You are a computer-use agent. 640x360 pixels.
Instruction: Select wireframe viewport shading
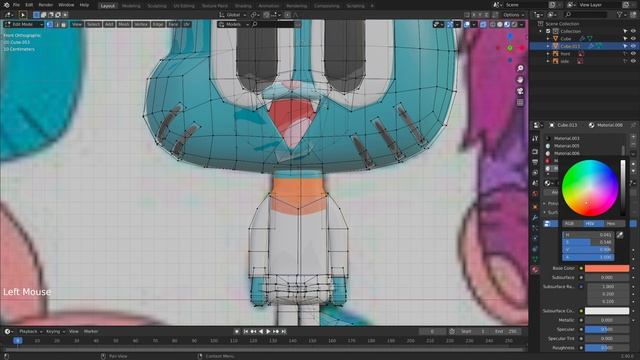click(x=493, y=24)
